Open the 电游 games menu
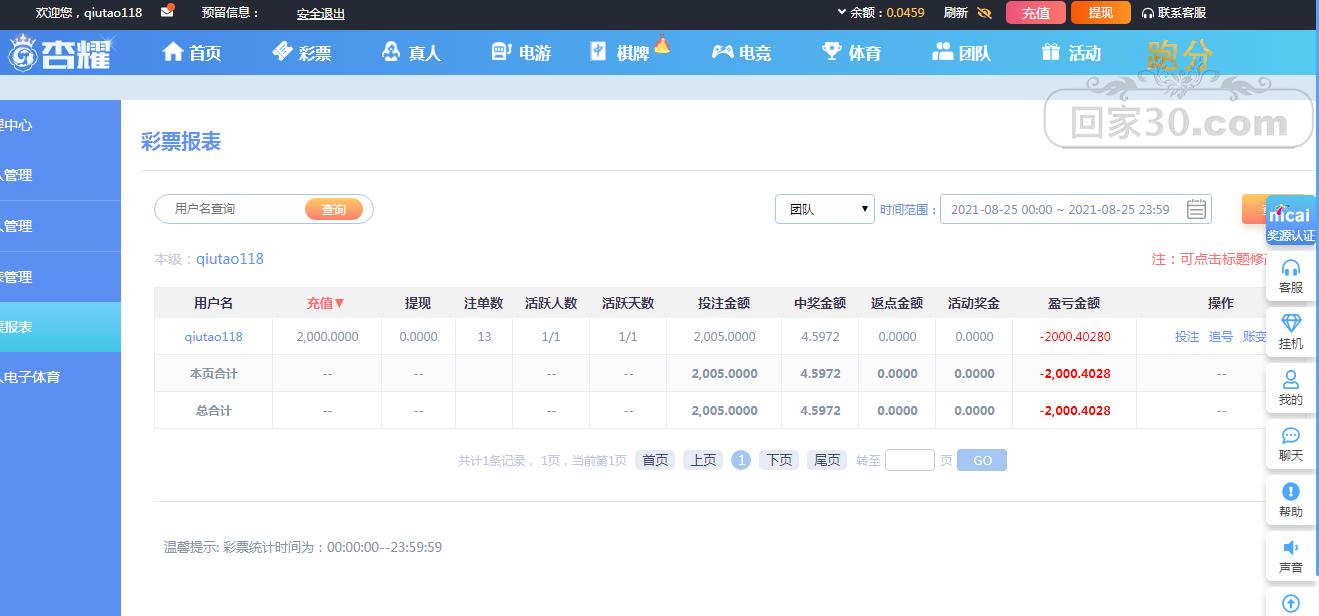 point(521,53)
